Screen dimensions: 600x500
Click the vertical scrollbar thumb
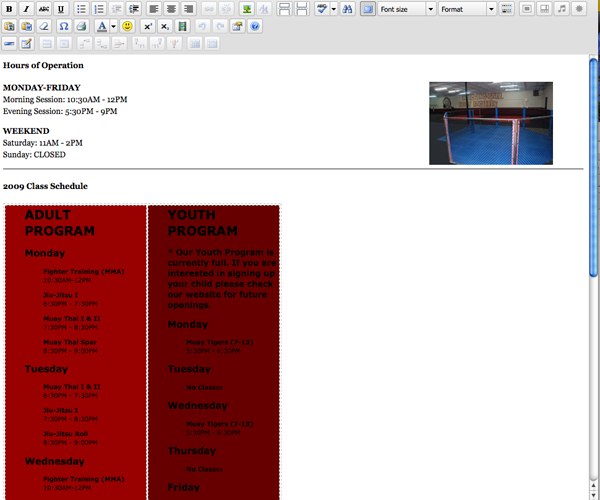(x=593, y=167)
